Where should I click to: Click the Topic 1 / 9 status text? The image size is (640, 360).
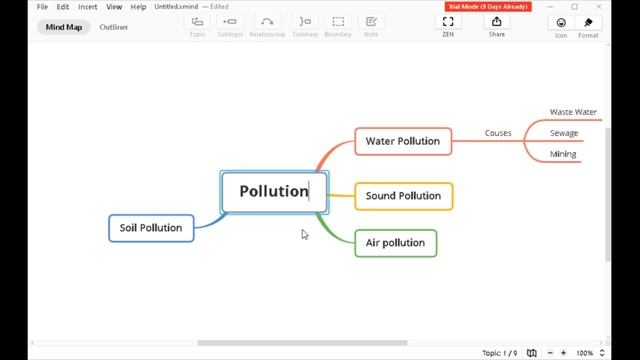point(499,353)
